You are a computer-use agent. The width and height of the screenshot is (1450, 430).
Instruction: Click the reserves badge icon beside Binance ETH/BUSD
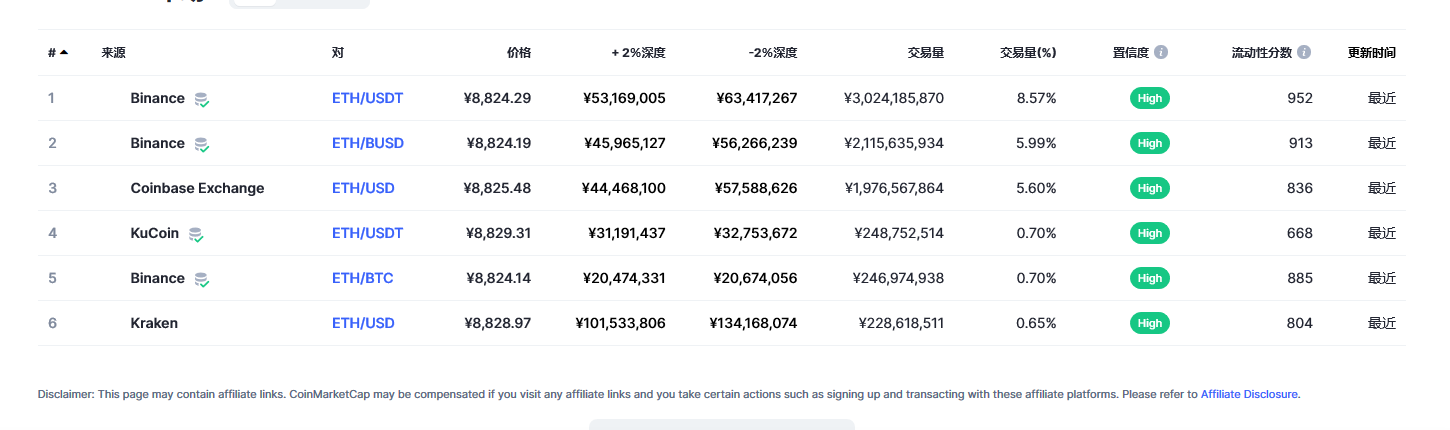pos(202,144)
